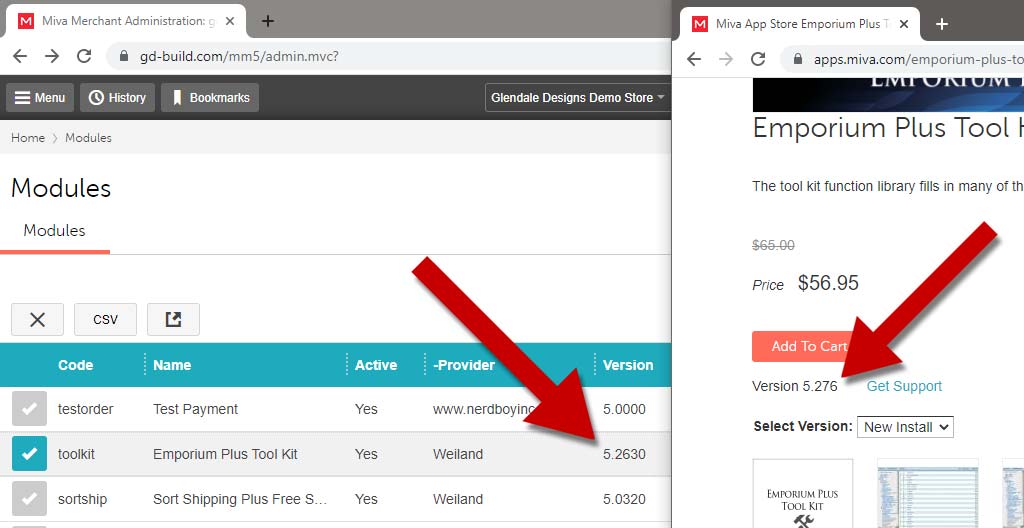Viewport: 1024px width, 528px height.
Task: Open new tab in Miva App Store window
Action: pyautogui.click(x=941, y=24)
